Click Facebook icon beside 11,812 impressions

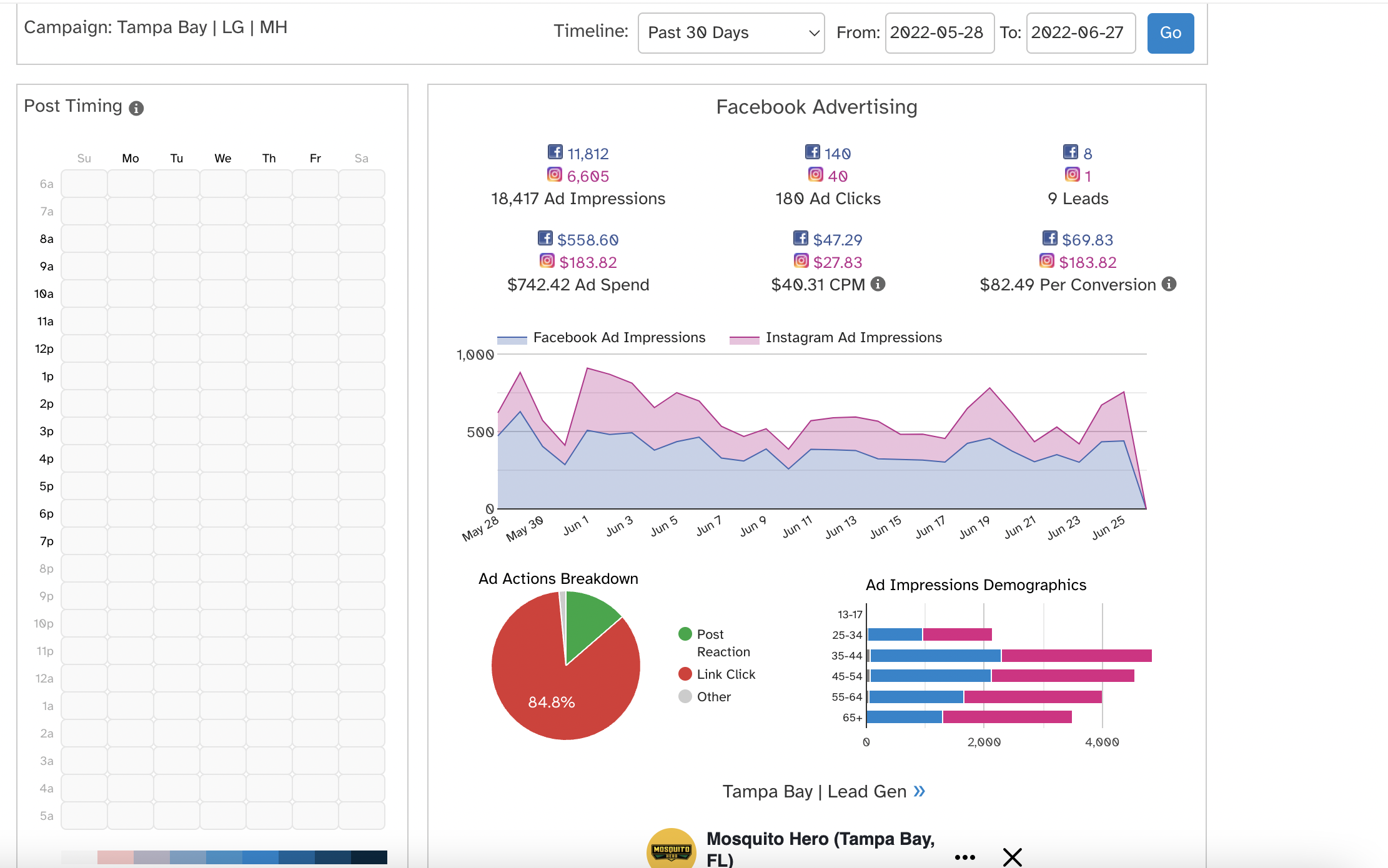555,152
